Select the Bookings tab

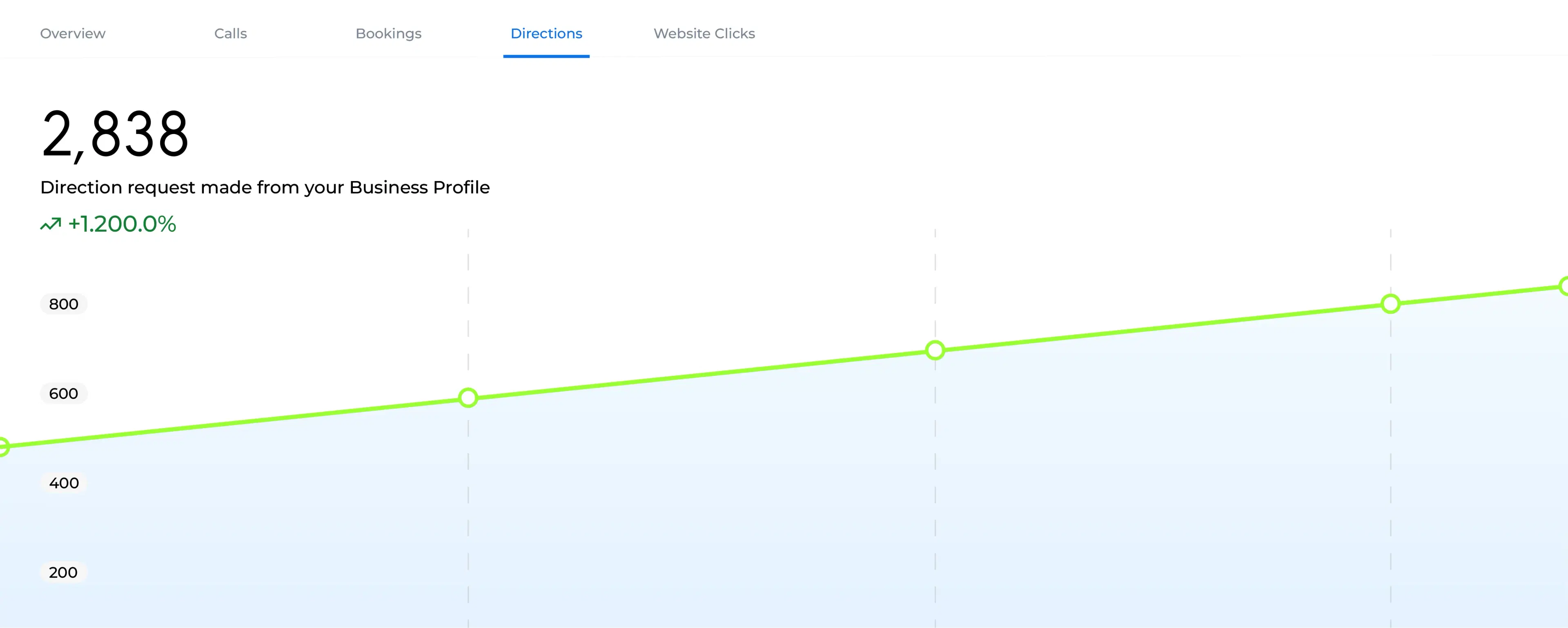pos(388,34)
